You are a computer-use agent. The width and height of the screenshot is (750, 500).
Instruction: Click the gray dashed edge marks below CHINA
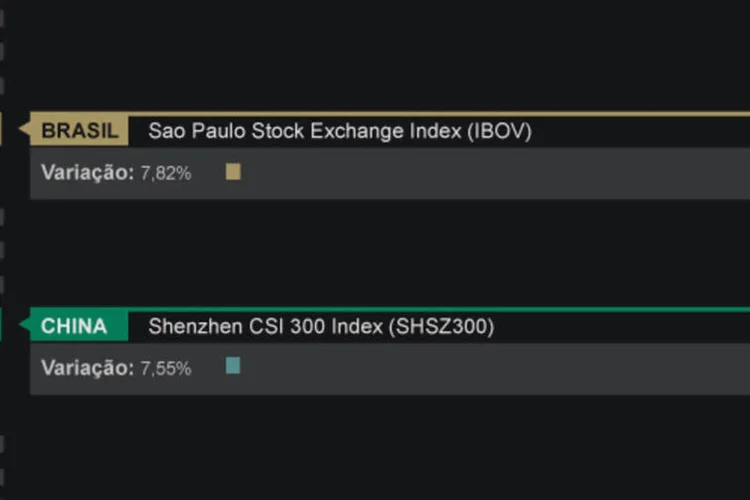tap(2, 460)
